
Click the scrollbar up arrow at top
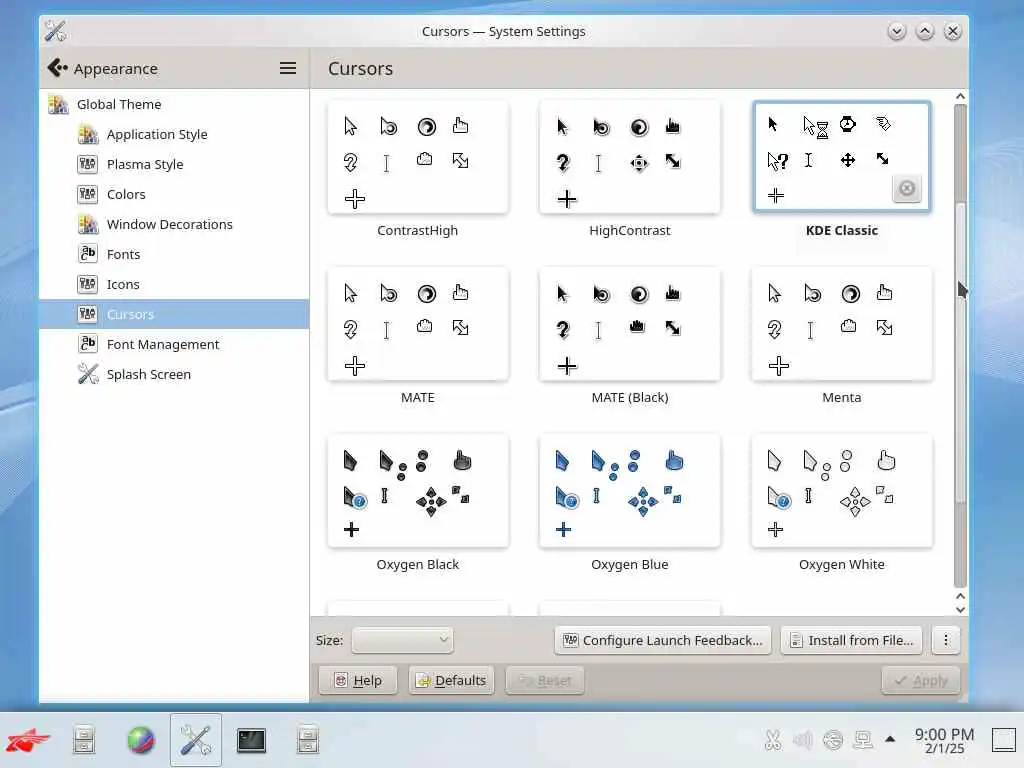[x=960, y=96]
